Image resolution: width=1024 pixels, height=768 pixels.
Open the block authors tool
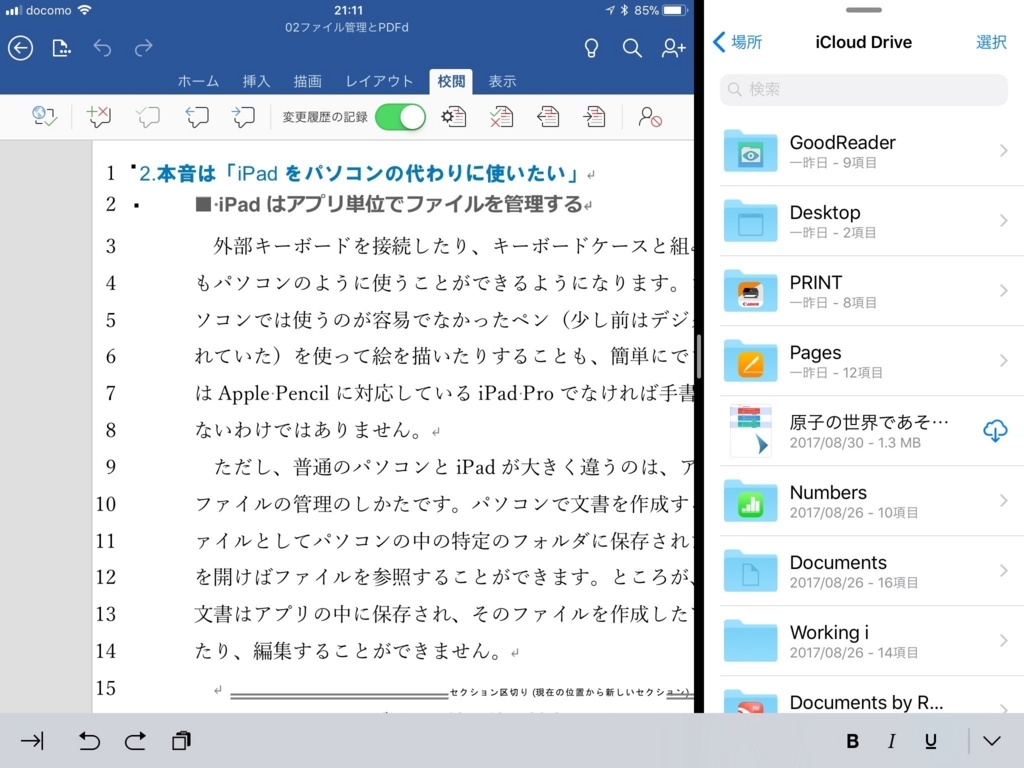[650, 116]
